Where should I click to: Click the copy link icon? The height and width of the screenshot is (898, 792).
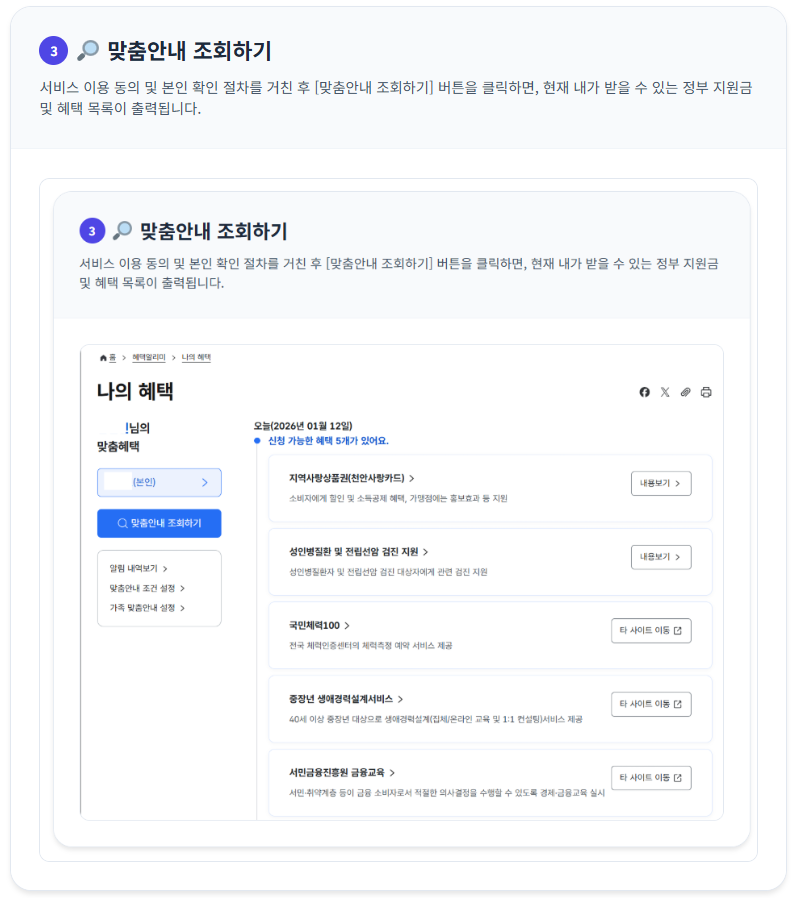[685, 392]
